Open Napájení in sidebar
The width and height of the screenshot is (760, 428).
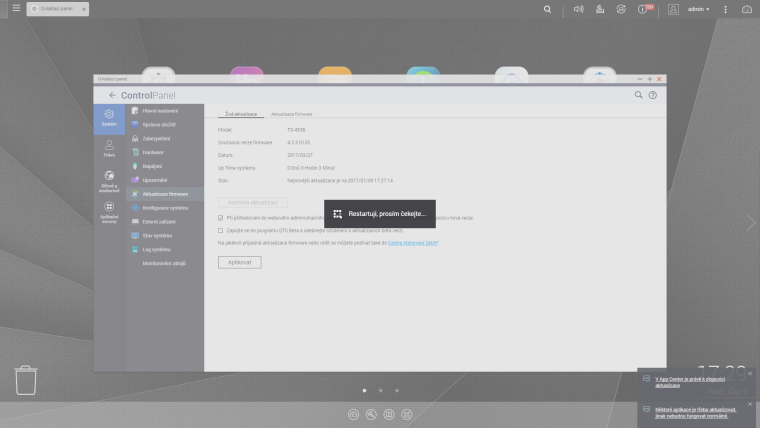click(165, 166)
